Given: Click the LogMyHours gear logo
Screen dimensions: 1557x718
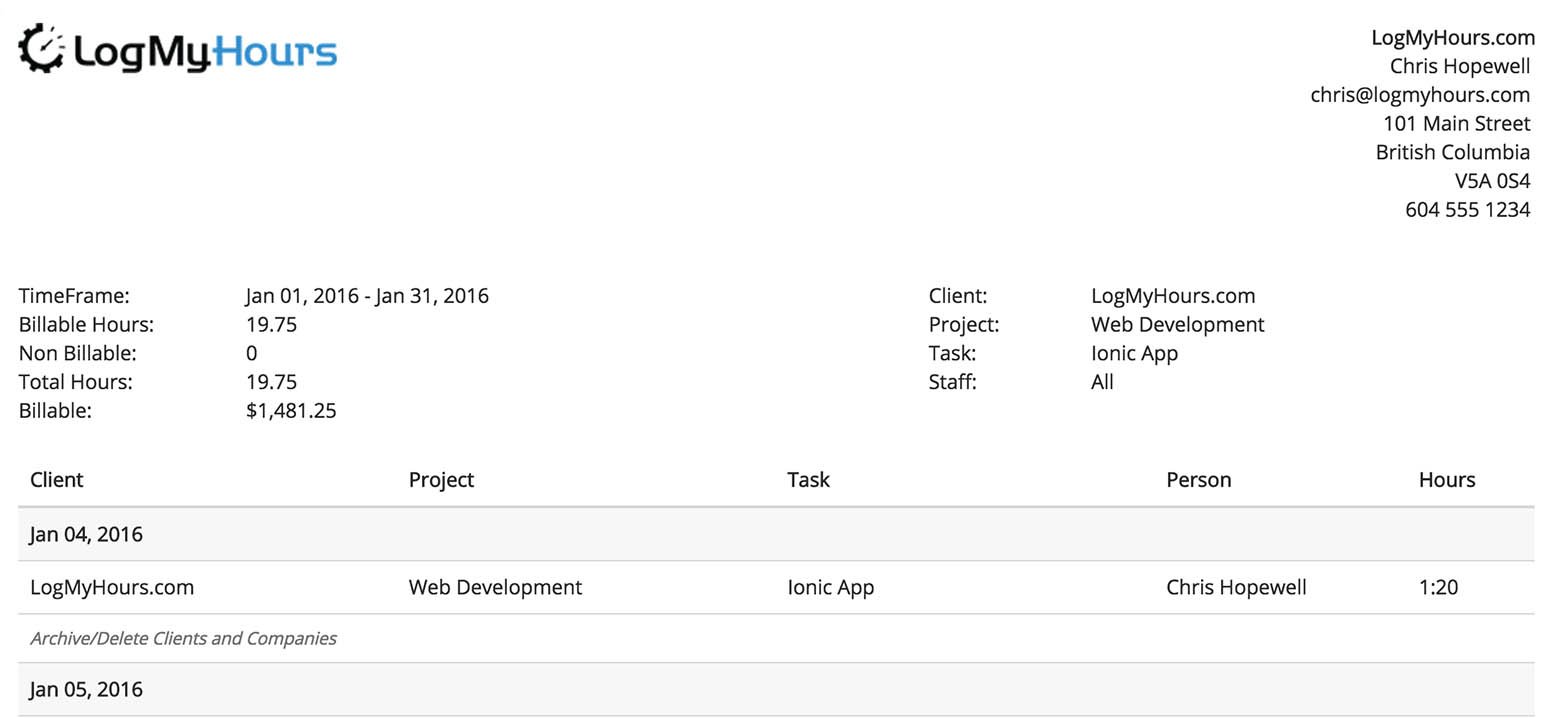Looking at the screenshot, I should [x=42, y=50].
